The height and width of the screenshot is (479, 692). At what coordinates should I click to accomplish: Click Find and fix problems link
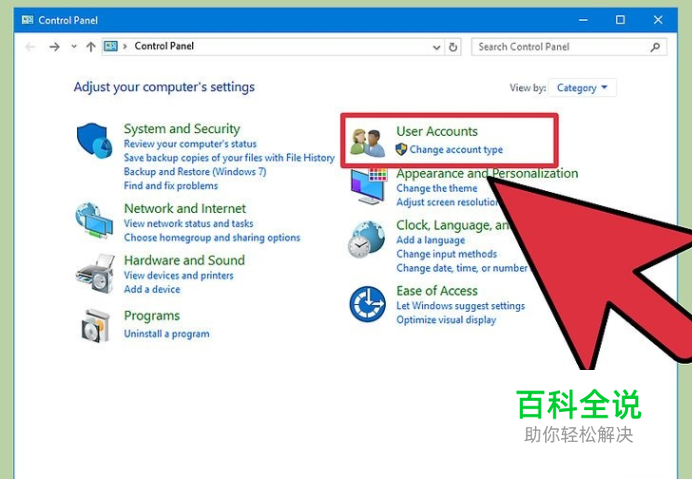pos(171,186)
